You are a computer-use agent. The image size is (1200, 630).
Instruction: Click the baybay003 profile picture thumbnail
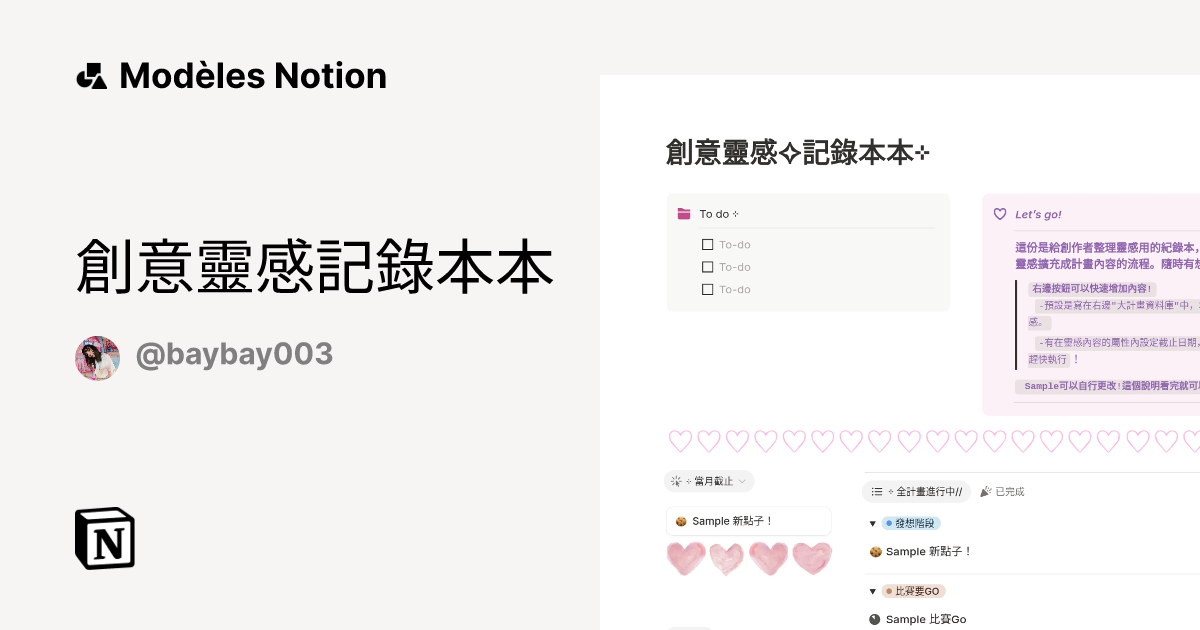coord(97,357)
